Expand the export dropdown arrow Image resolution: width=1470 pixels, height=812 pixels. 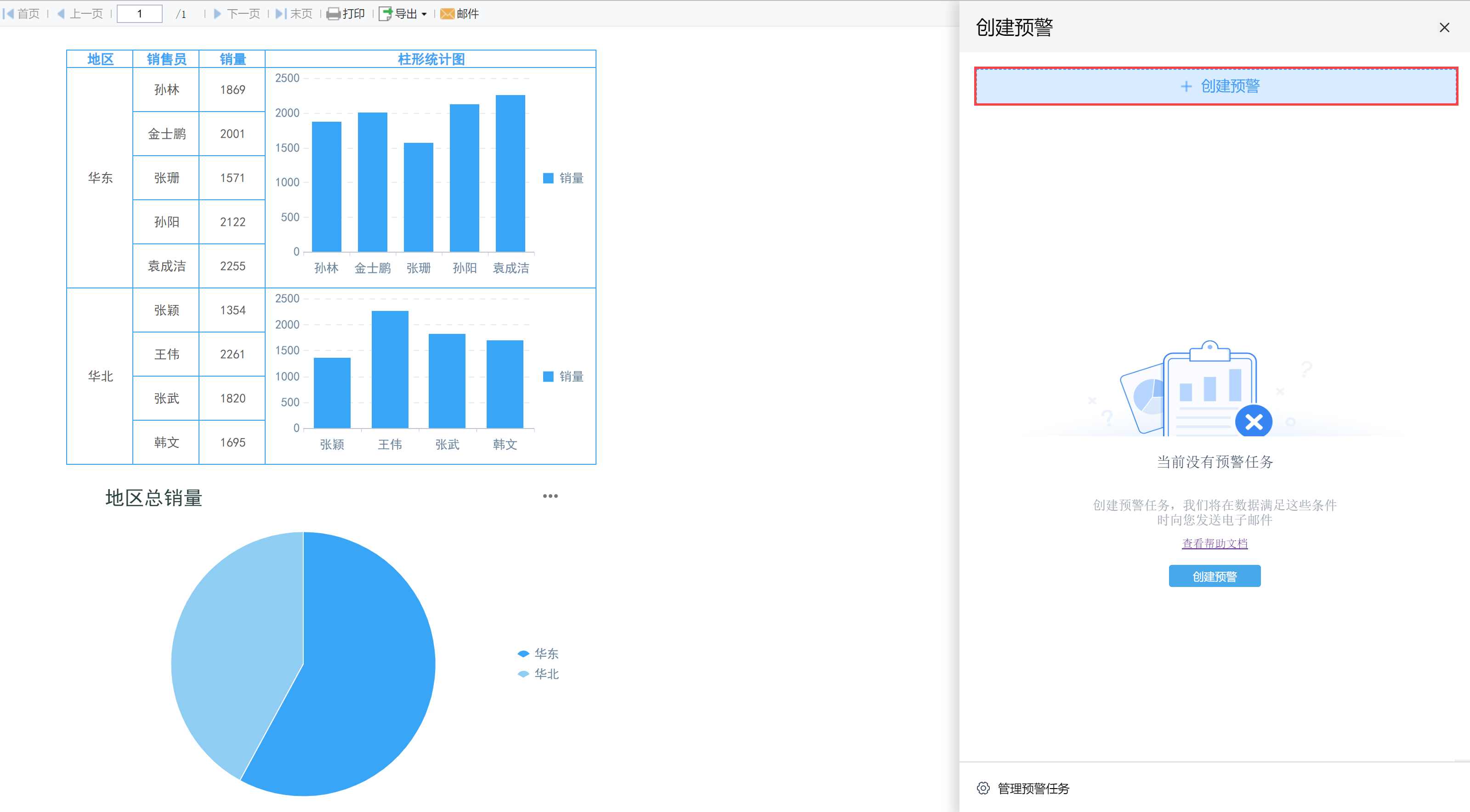(424, 14)
